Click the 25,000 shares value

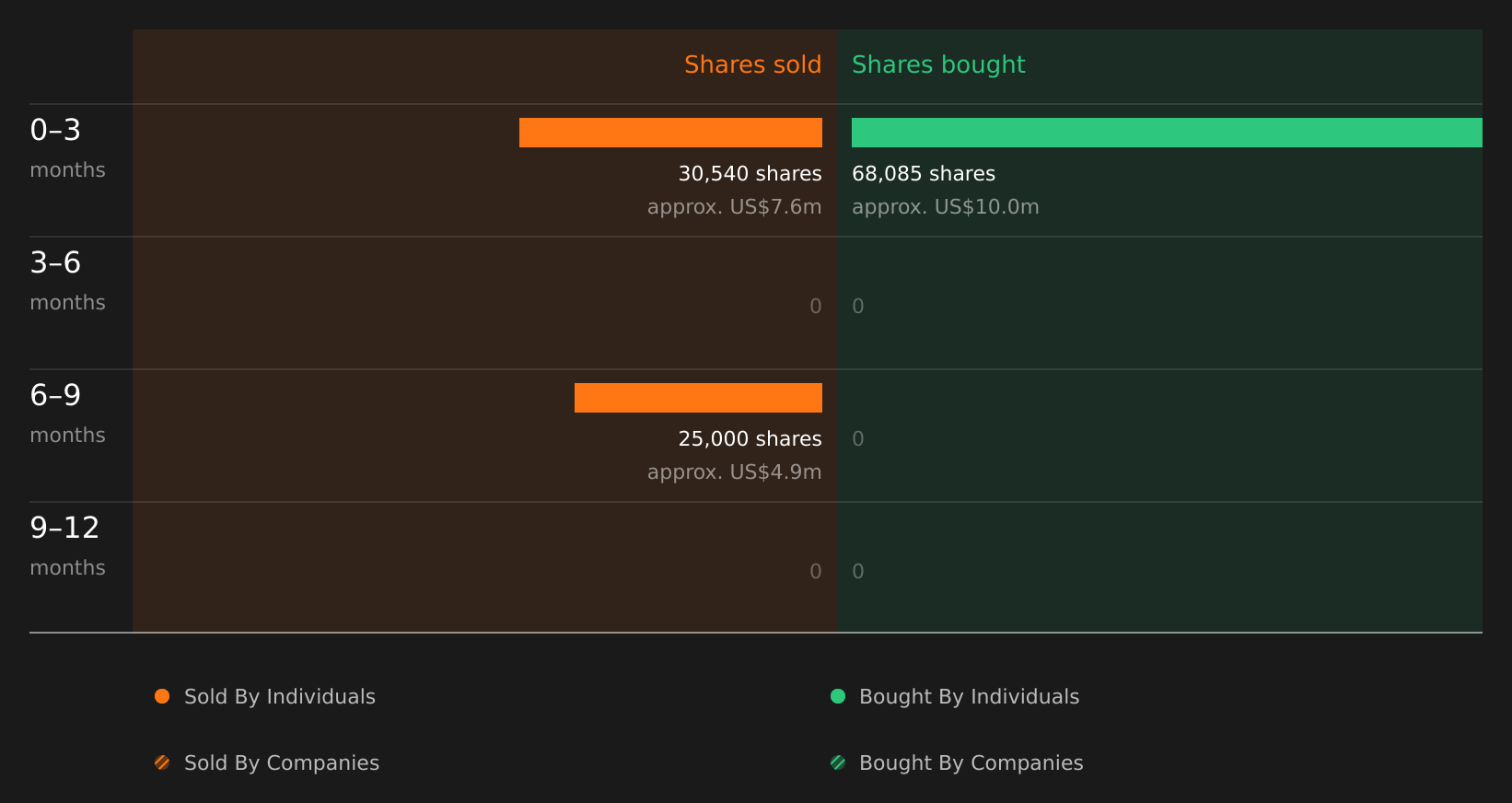point(750,439)
